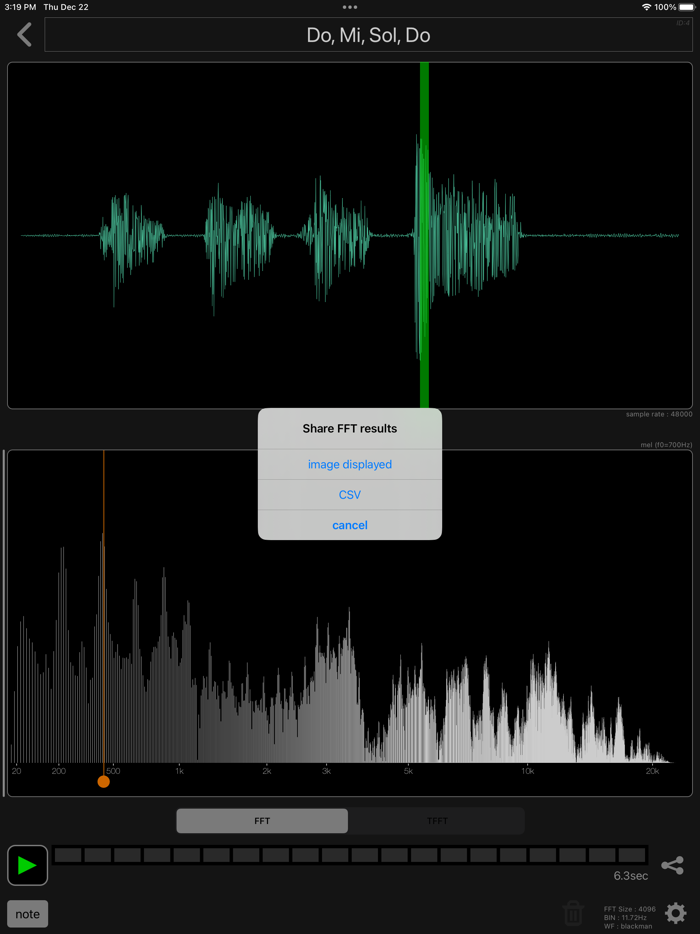Select the 3k frequency axis label

pos(326,771)
